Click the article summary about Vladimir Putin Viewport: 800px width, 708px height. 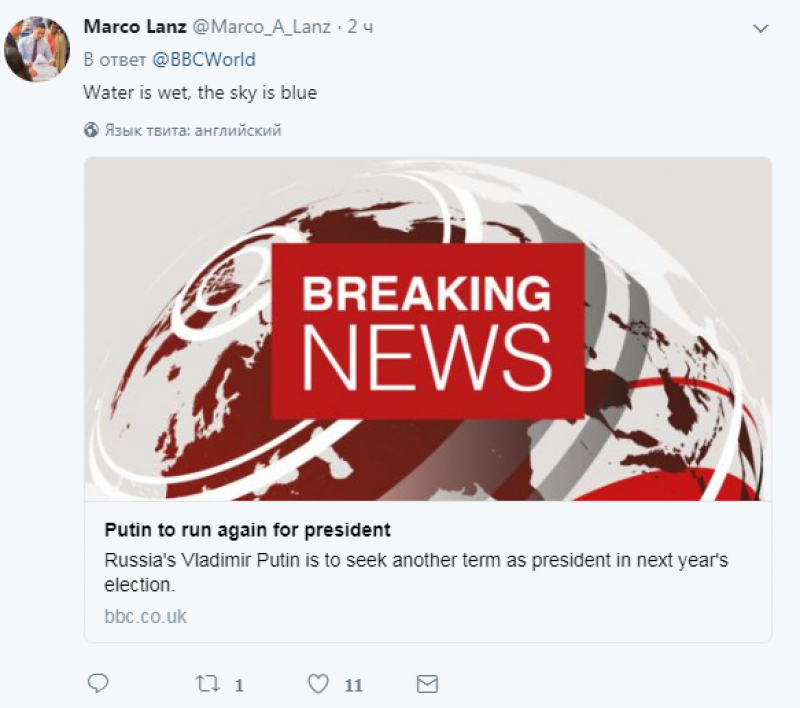(x=416, y=571)
